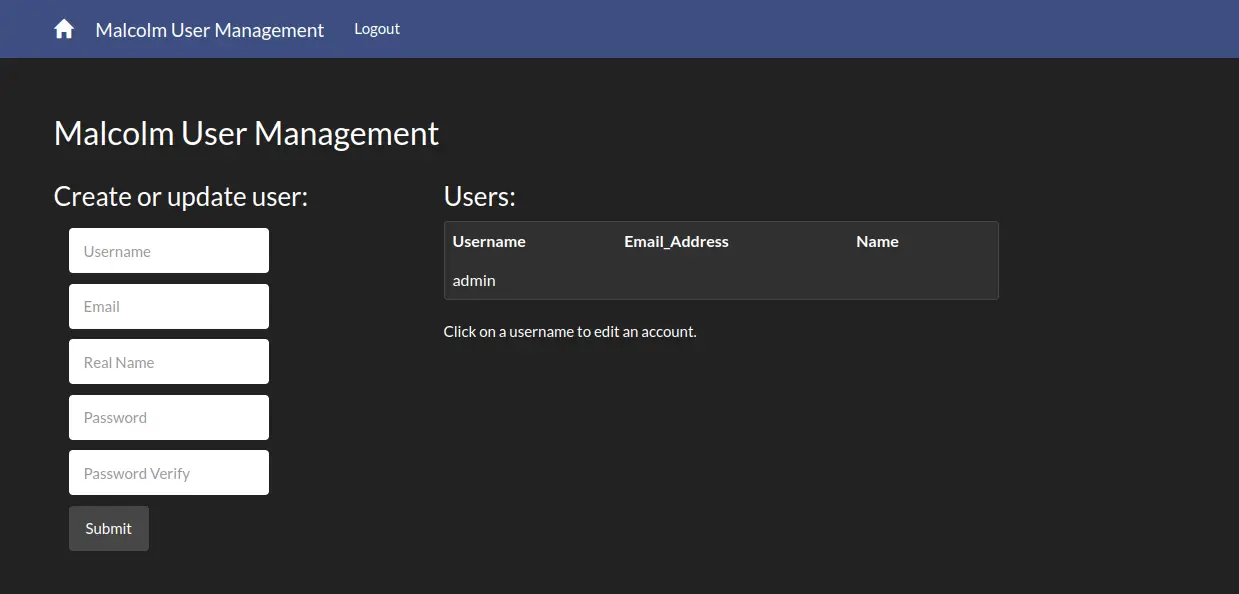Focus the Username input field
This screenshot has height=594, width=1239.
(x=168, y=251)
